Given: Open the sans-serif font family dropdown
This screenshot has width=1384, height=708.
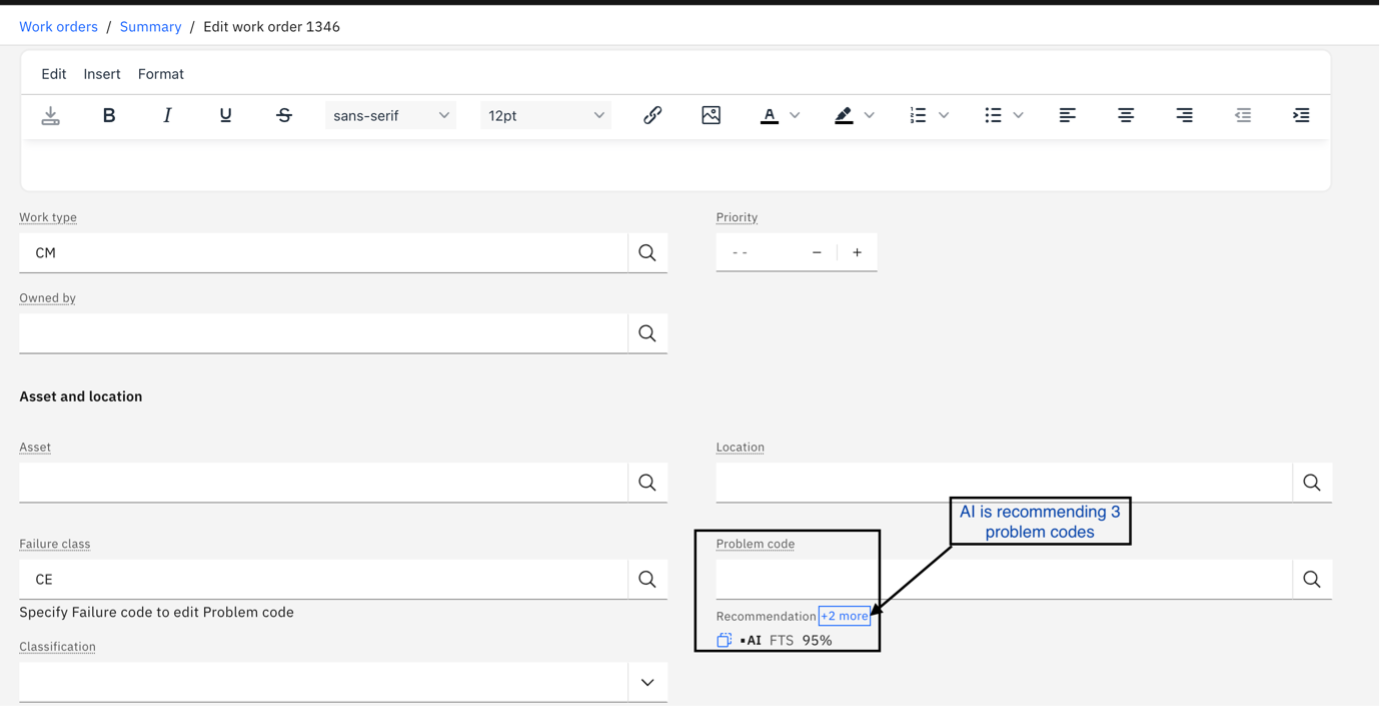Looking at the screenshot, I should 390,115.
